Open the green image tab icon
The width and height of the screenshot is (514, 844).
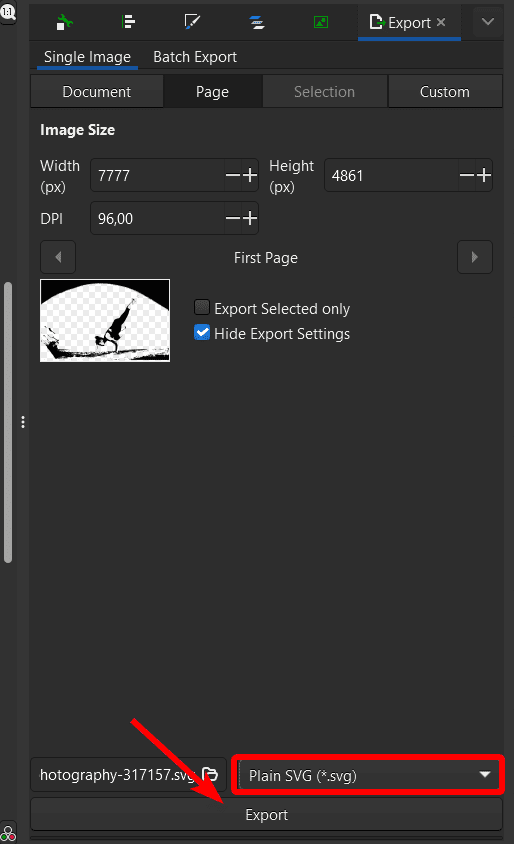(321, 22)
